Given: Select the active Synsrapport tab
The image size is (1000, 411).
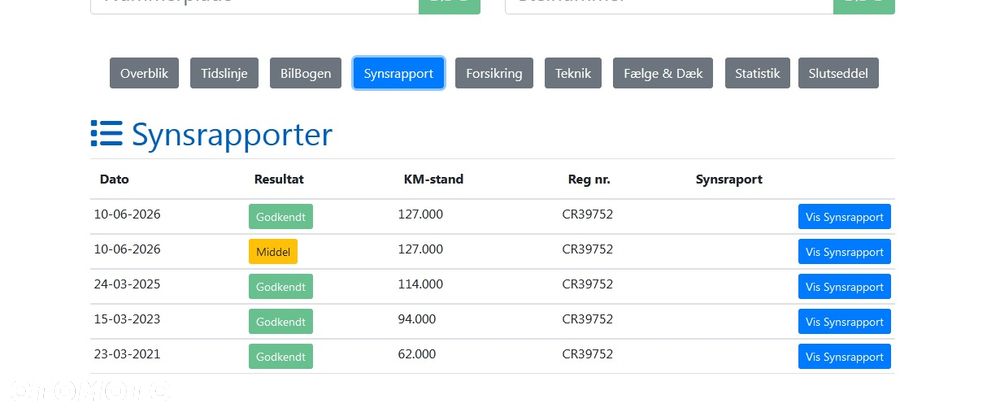Looking at the screenshot, I should coord(399,73).
